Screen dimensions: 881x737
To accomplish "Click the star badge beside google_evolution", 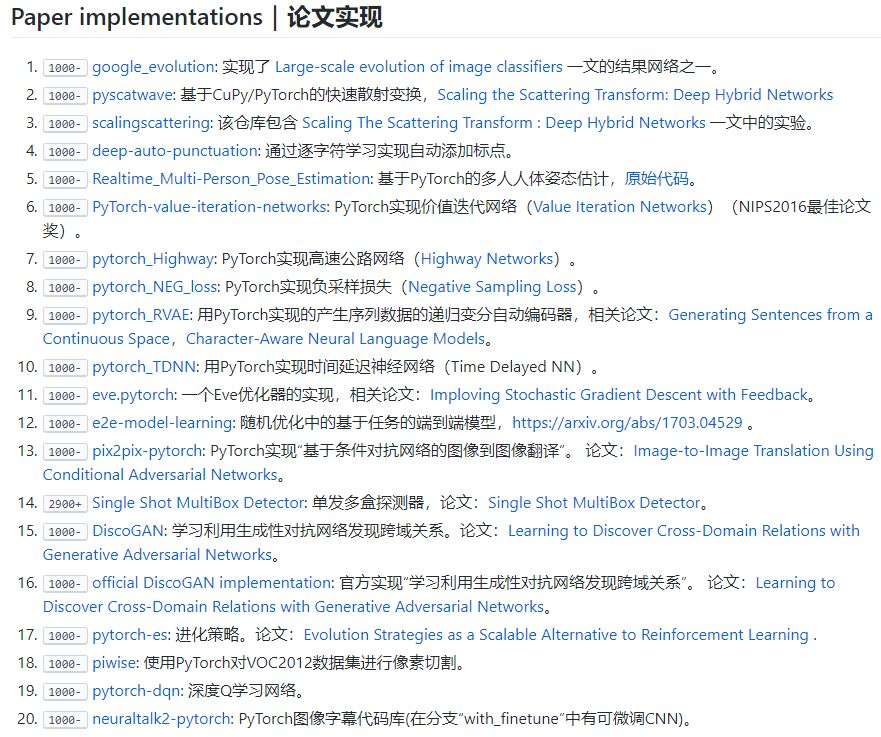I will 65,68.
